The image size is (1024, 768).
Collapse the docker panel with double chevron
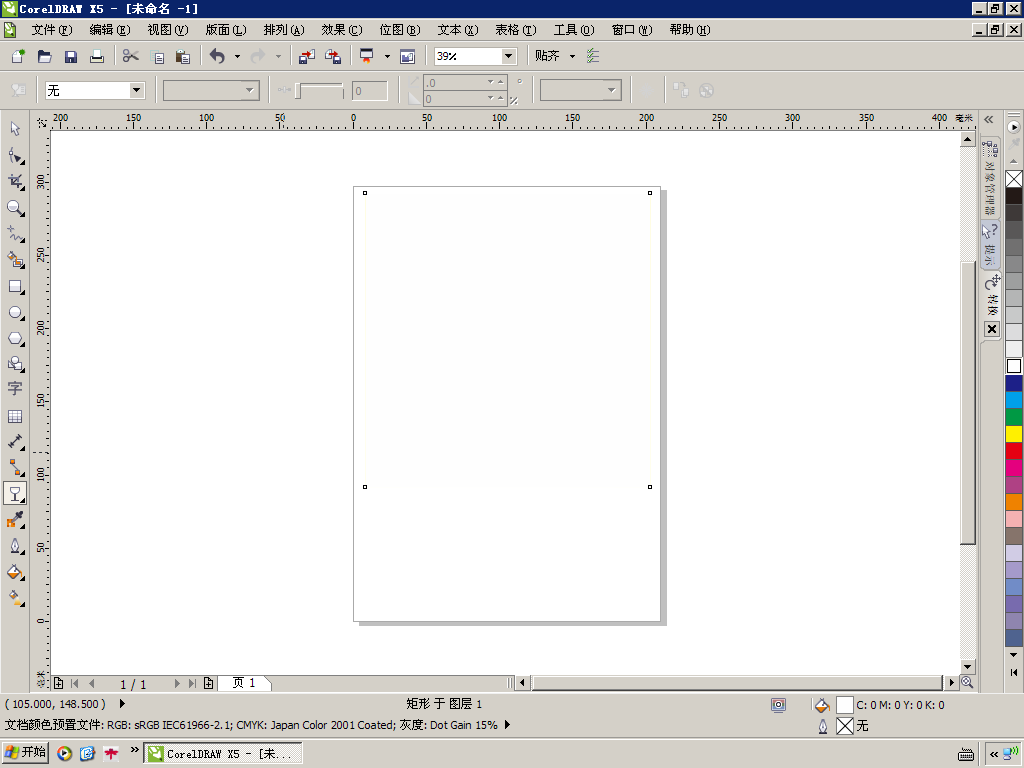pos(989,120)
